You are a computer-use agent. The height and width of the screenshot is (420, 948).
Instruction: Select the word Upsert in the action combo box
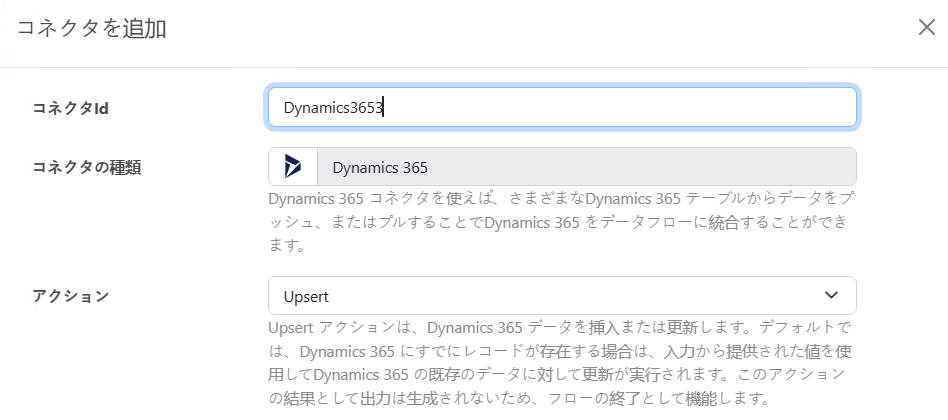(306, 296)
